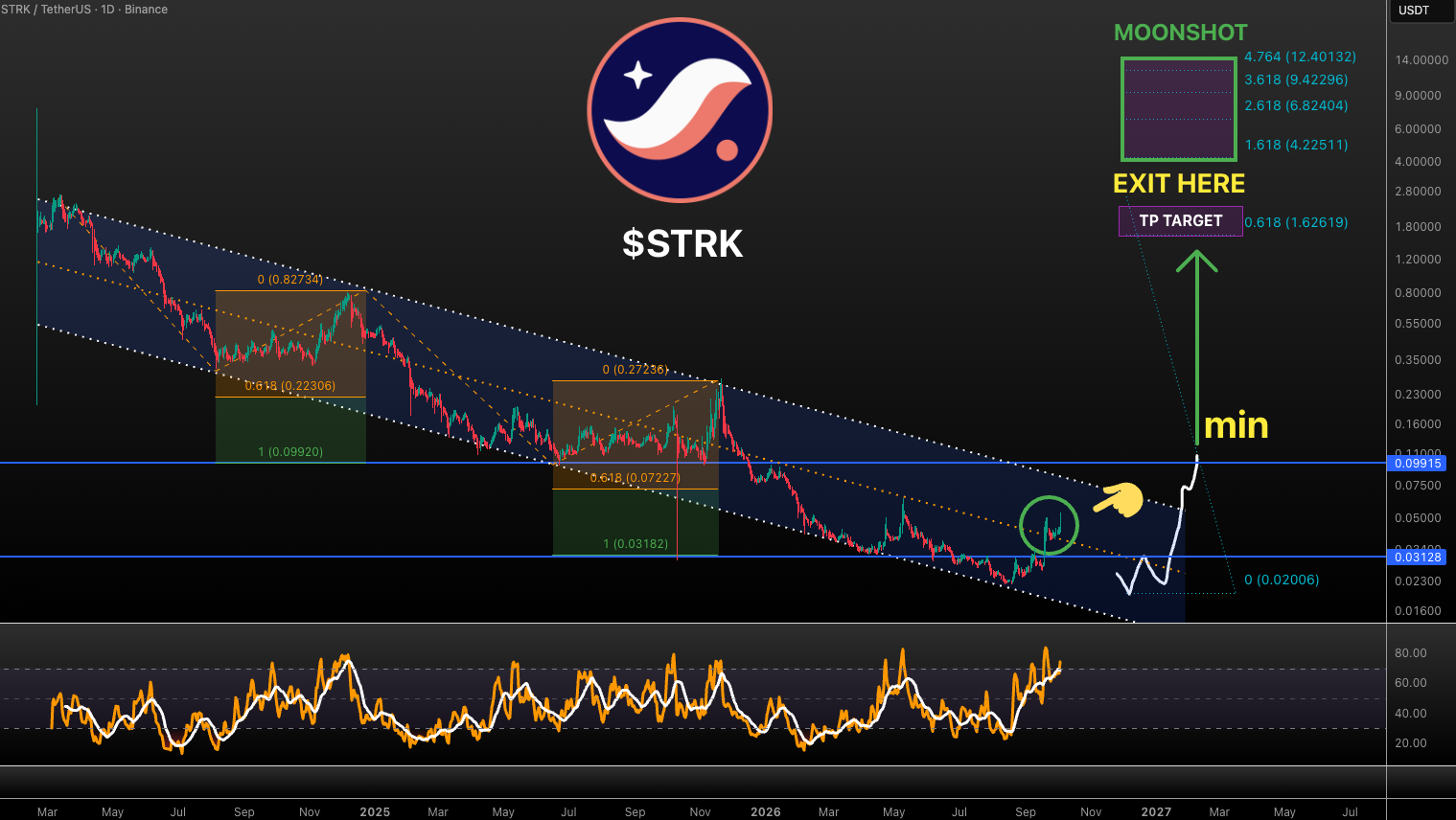This screenshot has height=820, width=1456.
Task: Click the 1 (0.09920) Fib level label
Action: [290, 452]
